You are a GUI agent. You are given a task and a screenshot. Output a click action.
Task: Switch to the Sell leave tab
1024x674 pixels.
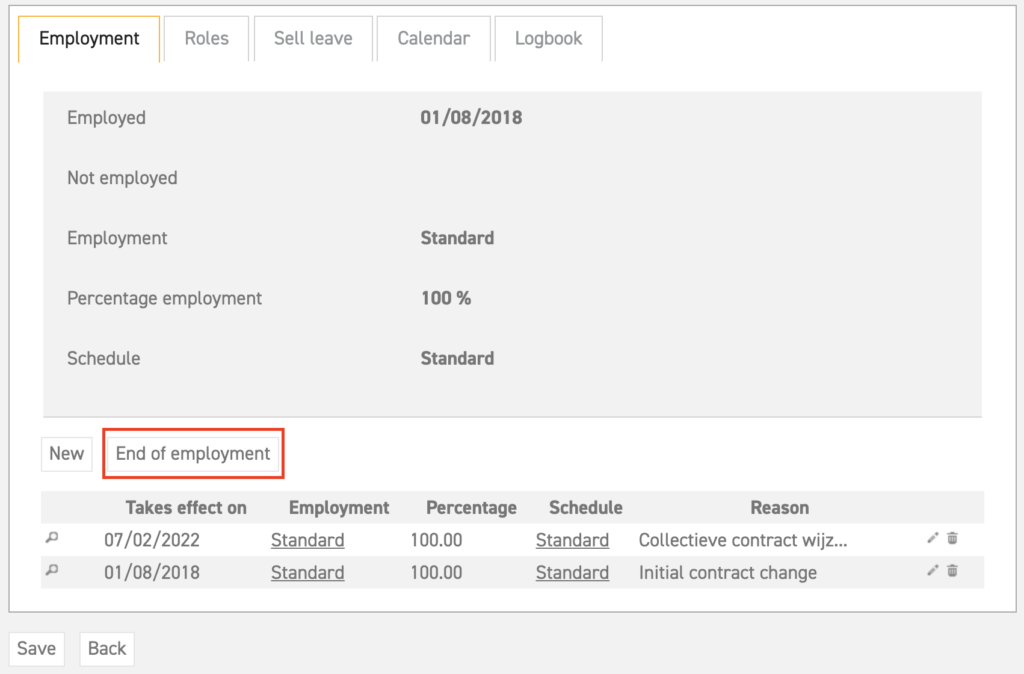pos(313,38)
